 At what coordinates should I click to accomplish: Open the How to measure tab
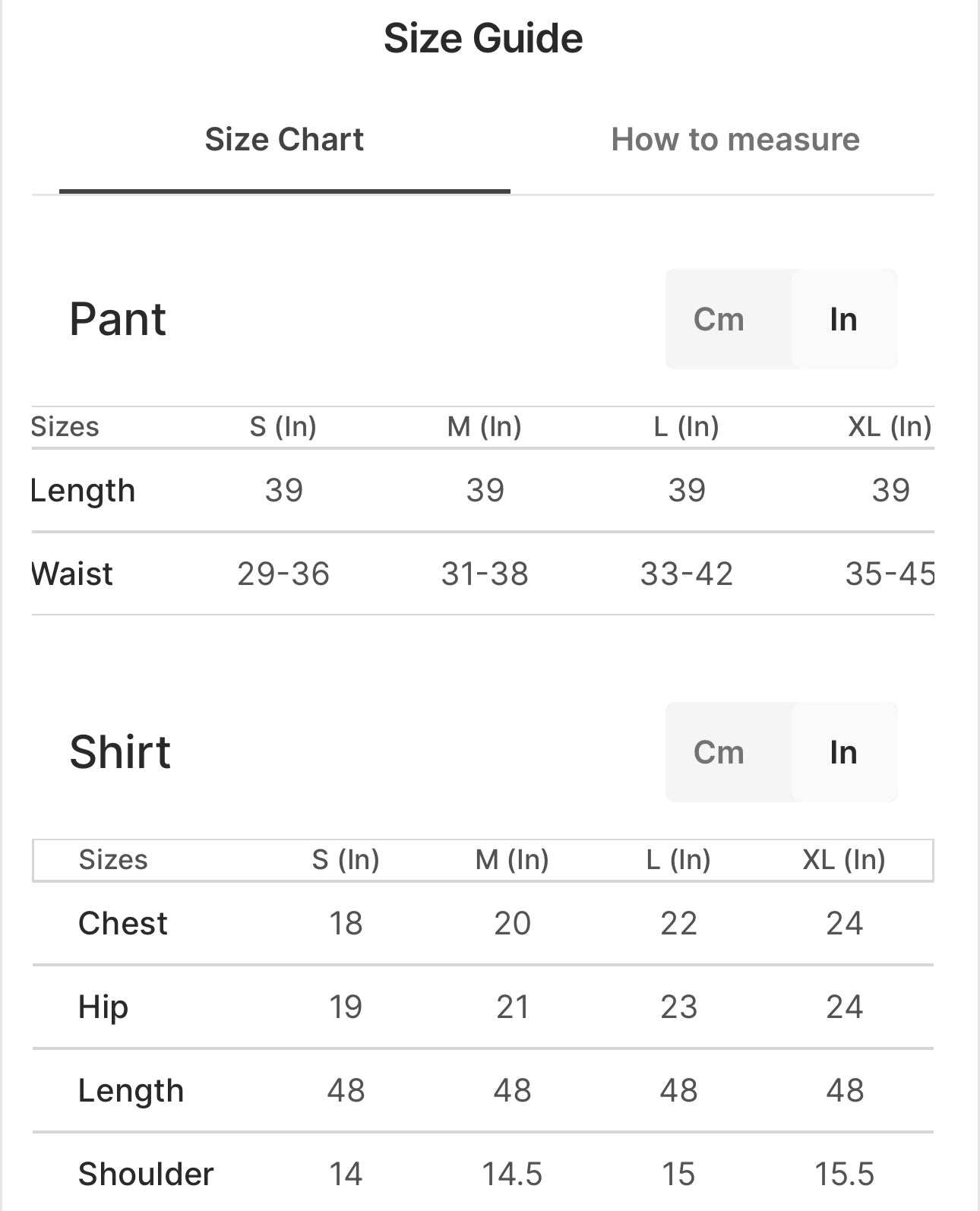point(735,140)
